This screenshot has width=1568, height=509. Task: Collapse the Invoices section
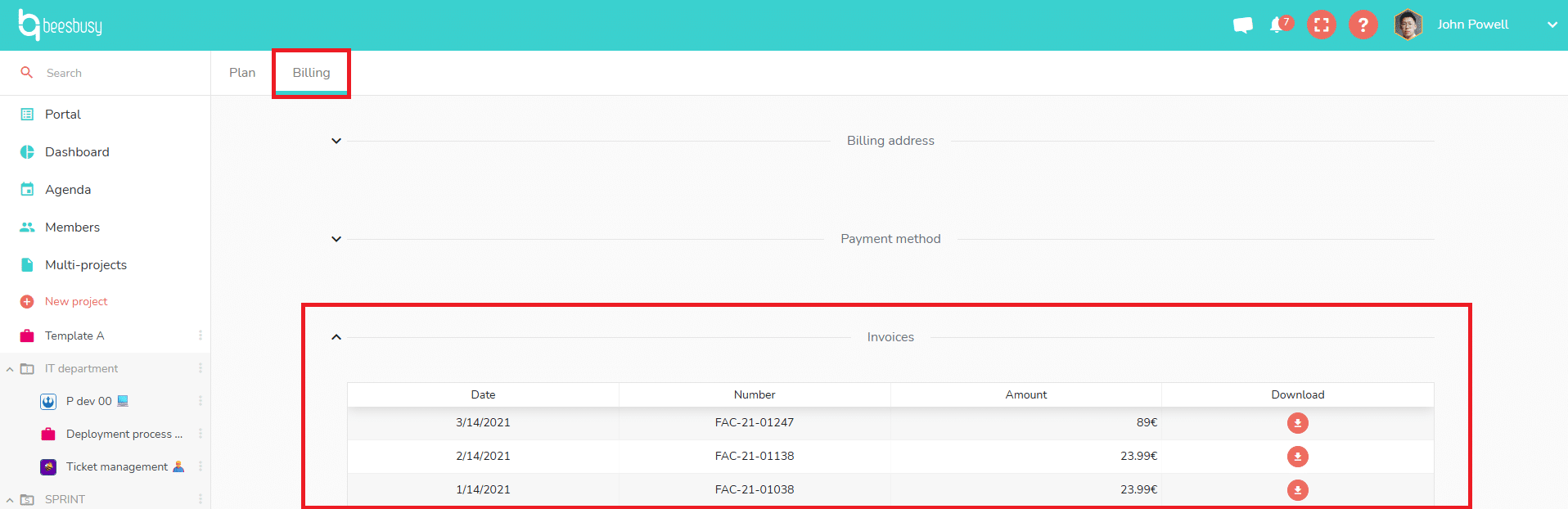(x=336, y=337)
